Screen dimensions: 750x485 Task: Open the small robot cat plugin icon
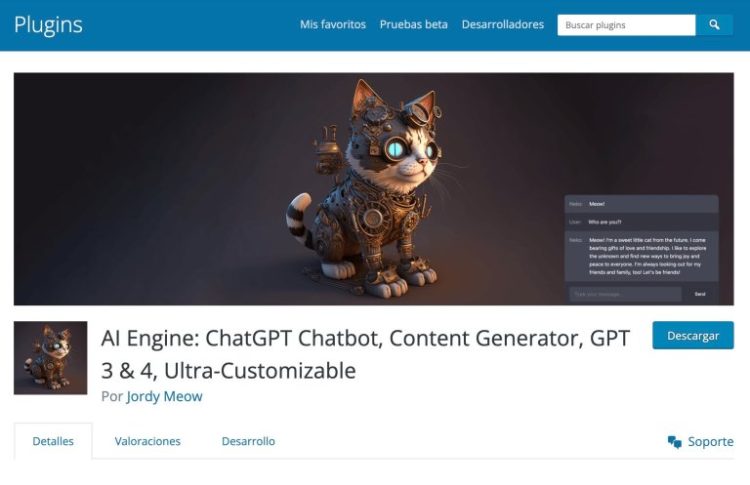[x=51, y=358]
